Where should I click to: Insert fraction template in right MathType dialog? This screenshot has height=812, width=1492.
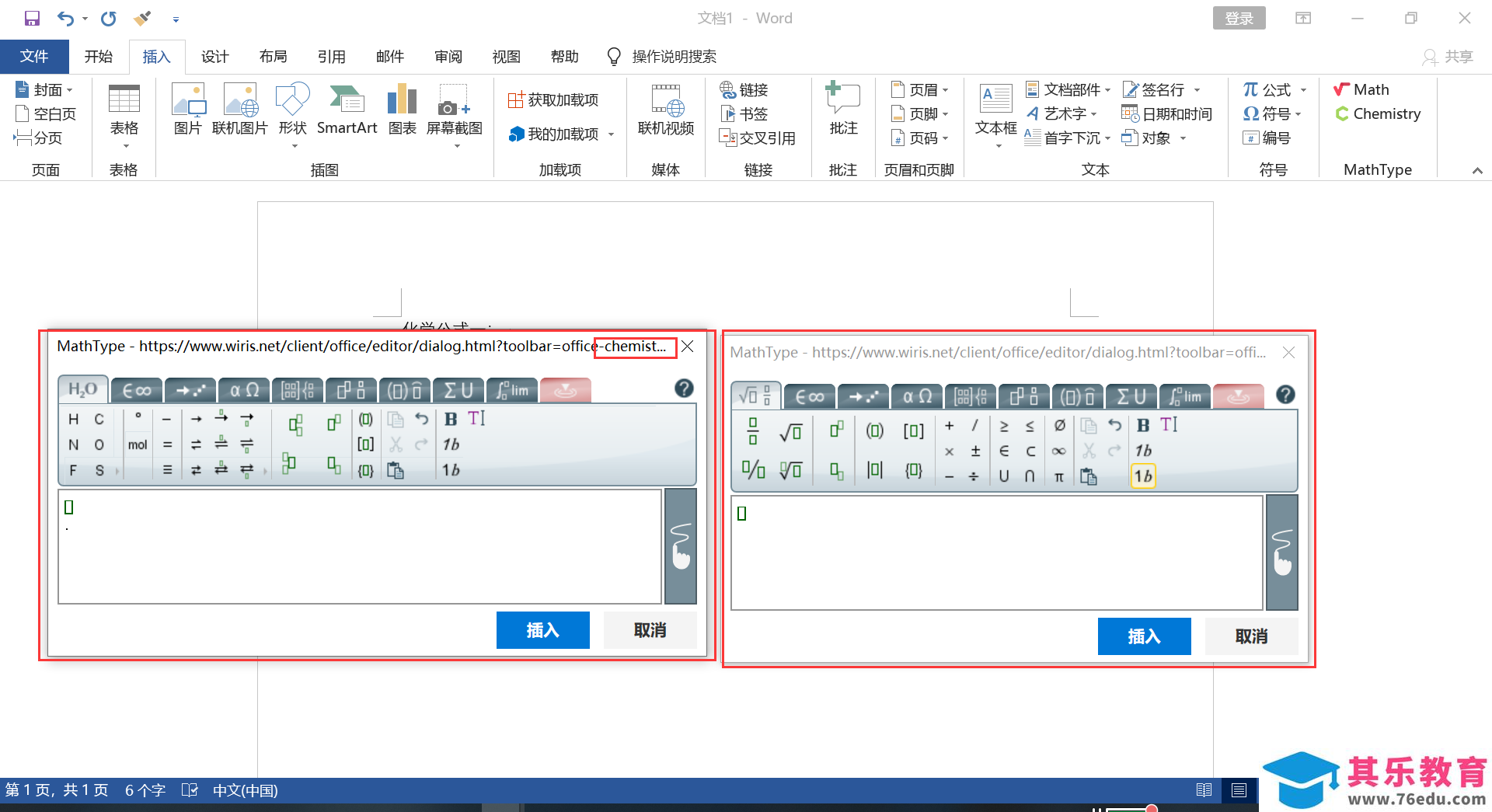point(753,430)
